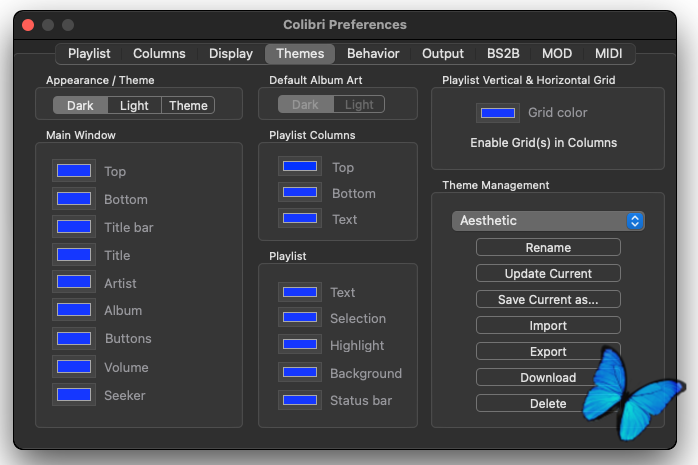The width and height of the screenshot is (698, 465).
Task: Open the Behavior tab
Action: 373,53
